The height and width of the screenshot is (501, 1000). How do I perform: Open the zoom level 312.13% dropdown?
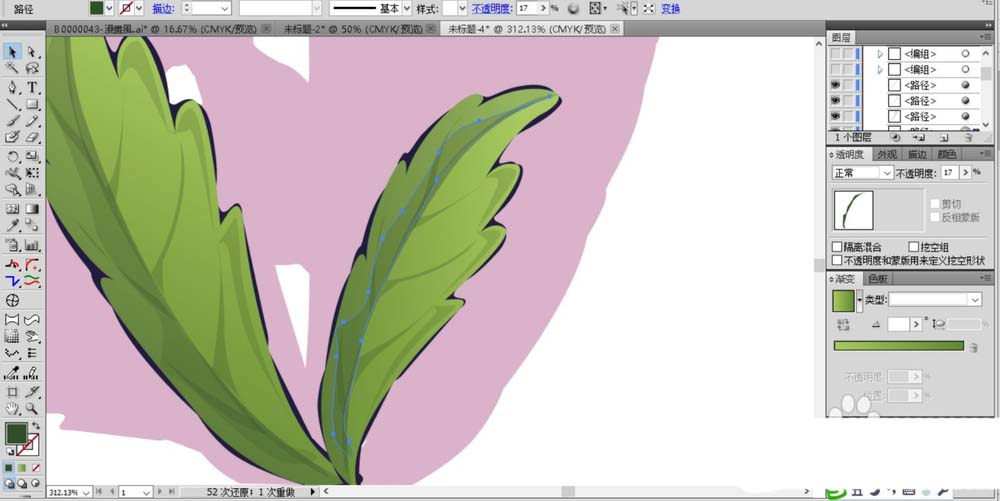(86, 492)
